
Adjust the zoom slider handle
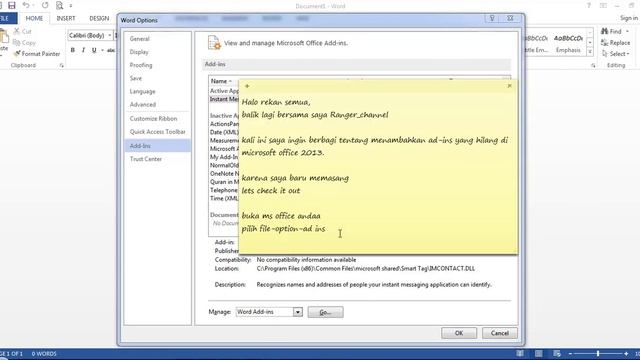(598, 354)
